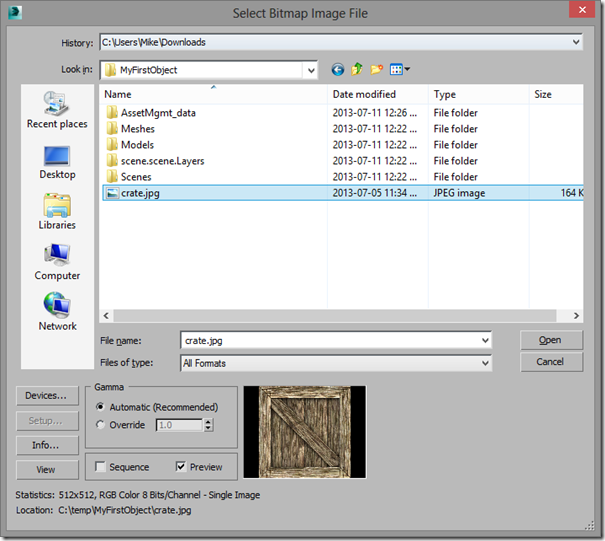Create a new folder icon
This screenshot has width=605, height=541.
click(377, 70)
